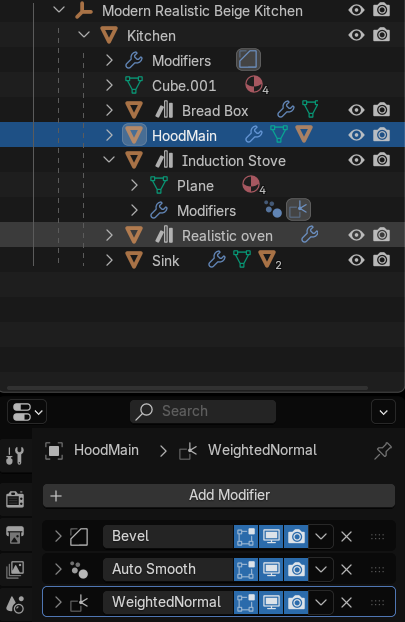Click the Add Modifier button
This screenshot has width=405, height=622.
tap(219, 495)
